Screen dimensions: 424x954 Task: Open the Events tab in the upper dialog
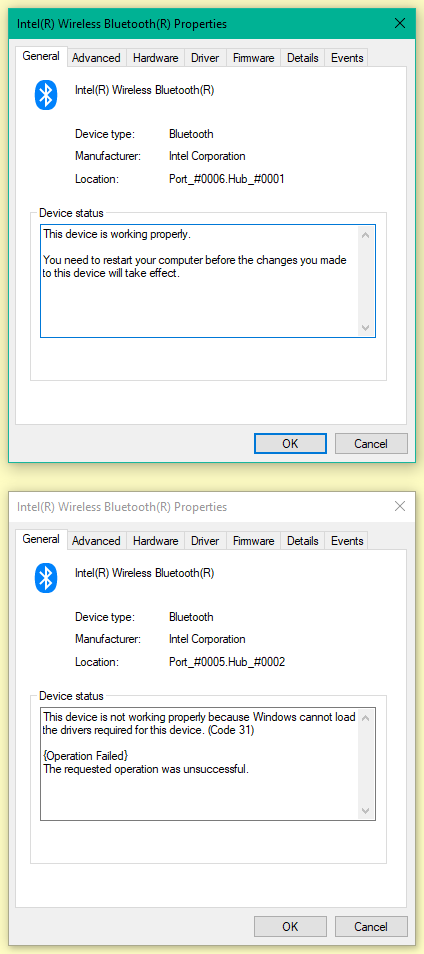pos(347,58)
